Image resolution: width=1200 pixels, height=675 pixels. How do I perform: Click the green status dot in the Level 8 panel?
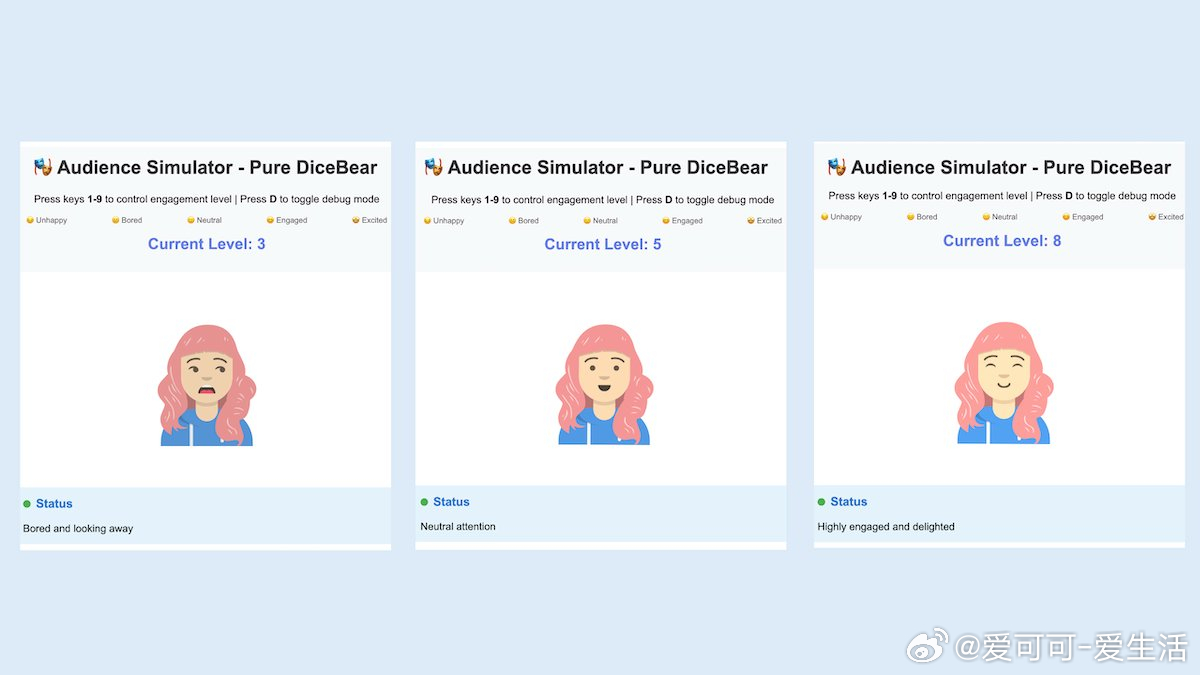(821, 502)
